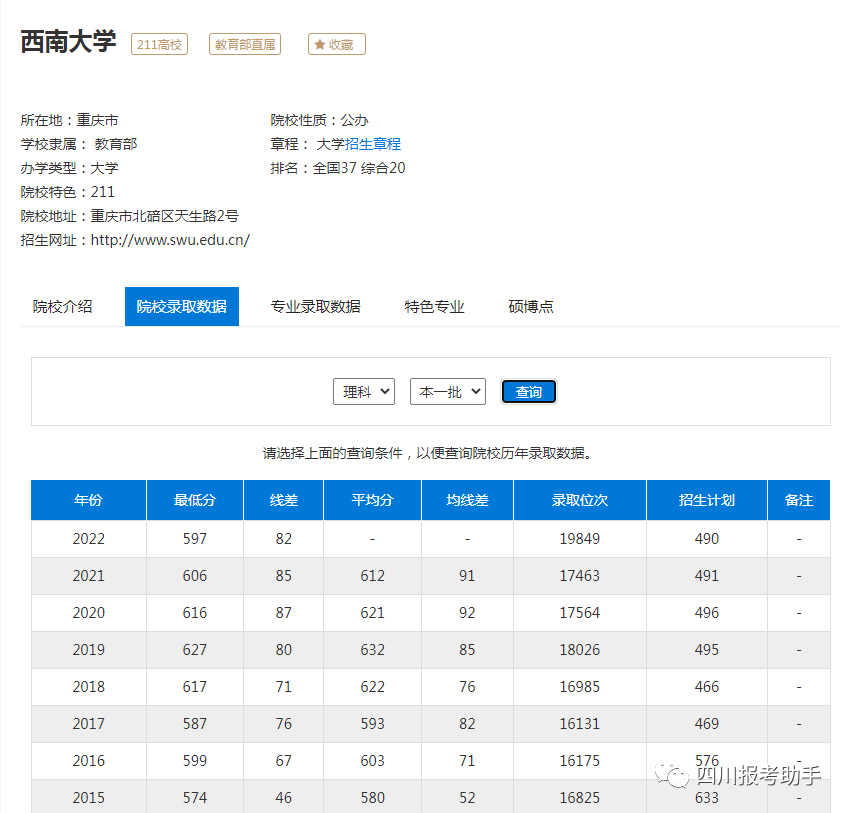Image resolution: width=849 pixels, height=813 pixels.
Task: Click the ranking text 全国37 综合20
Action: 359,168
